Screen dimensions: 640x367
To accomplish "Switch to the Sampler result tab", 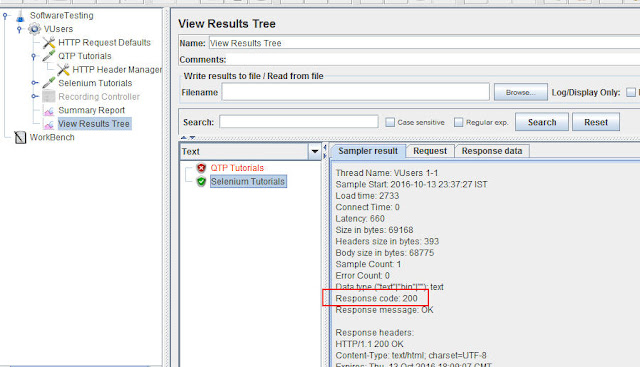I will (368, 151).
